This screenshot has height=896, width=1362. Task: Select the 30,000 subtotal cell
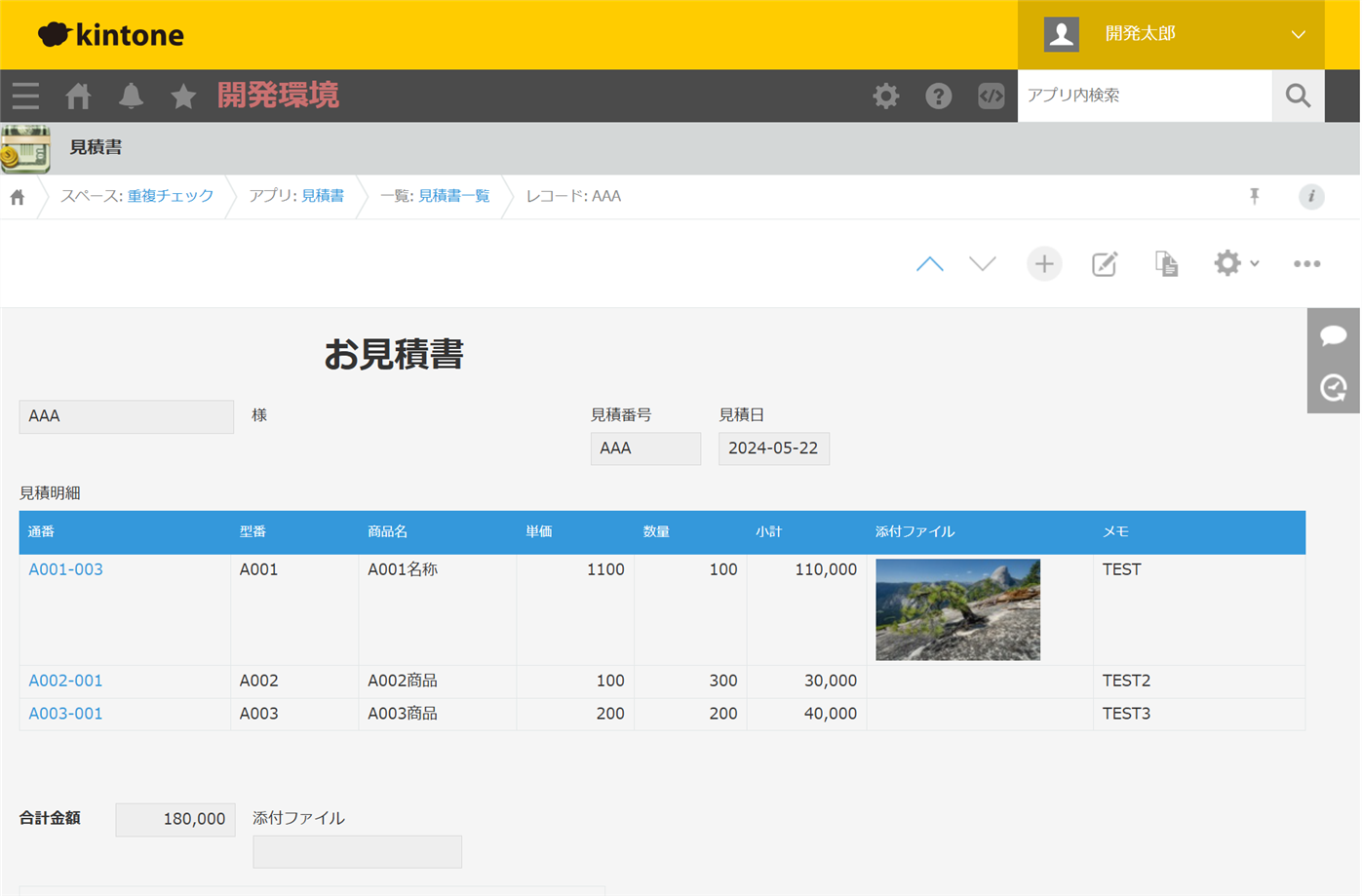tap(806, 682)
